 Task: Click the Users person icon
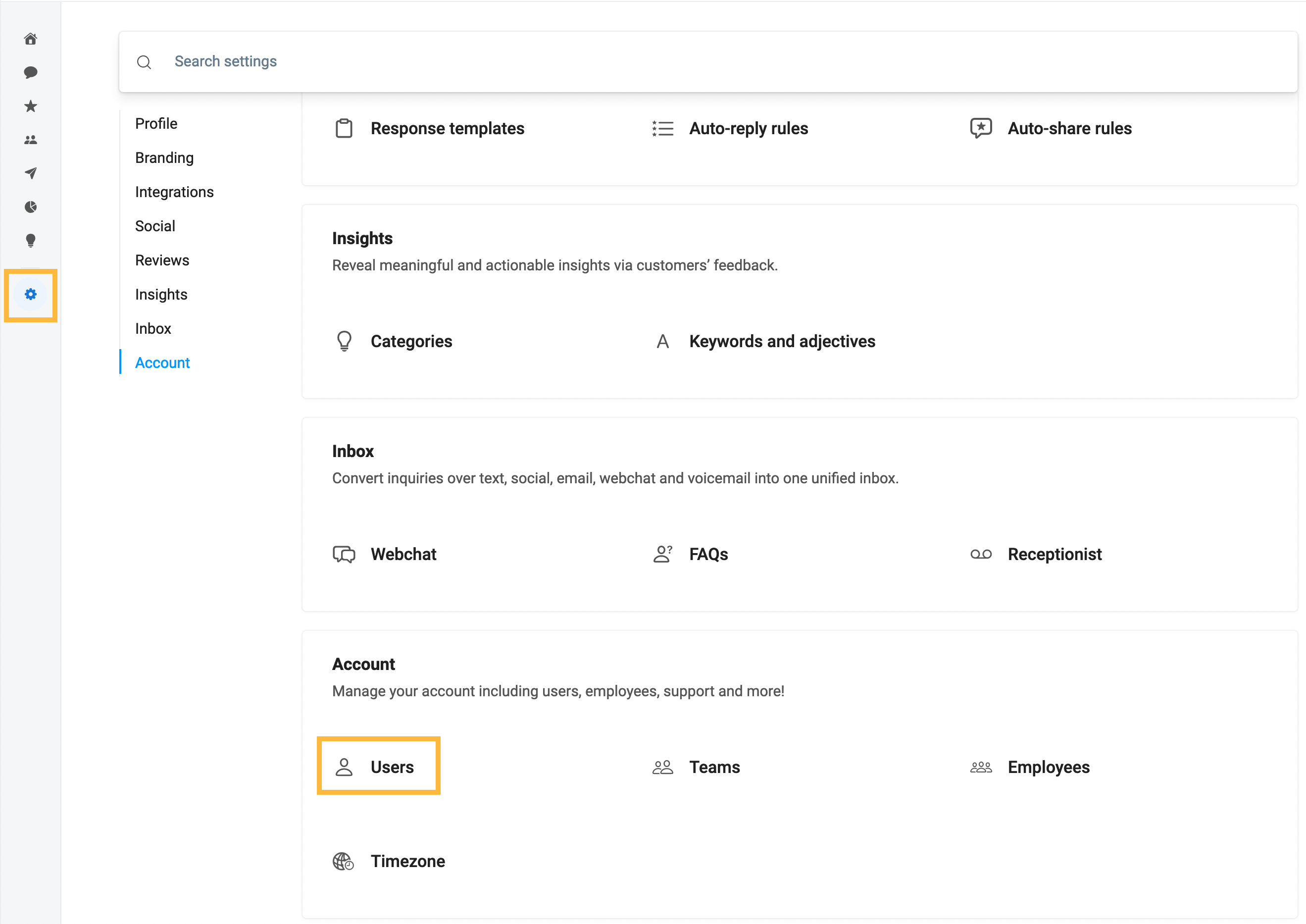coord(344,767)
